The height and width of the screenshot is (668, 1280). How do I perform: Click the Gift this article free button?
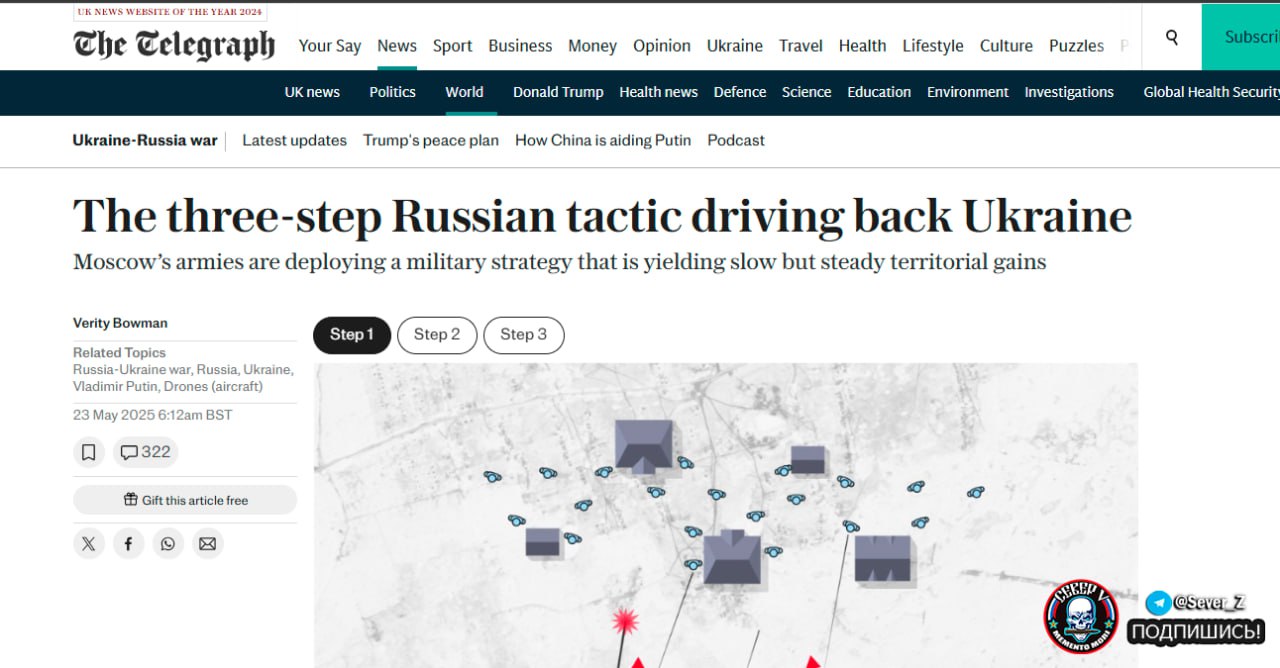click(185, 500)
